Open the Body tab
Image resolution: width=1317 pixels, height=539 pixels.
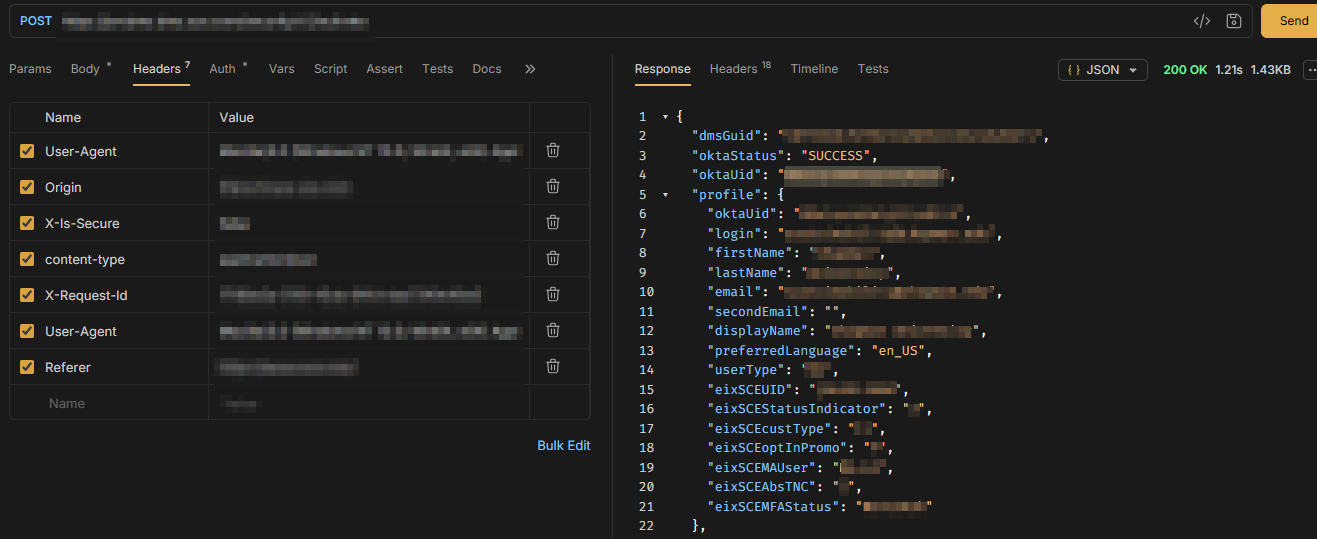point(90,69)
